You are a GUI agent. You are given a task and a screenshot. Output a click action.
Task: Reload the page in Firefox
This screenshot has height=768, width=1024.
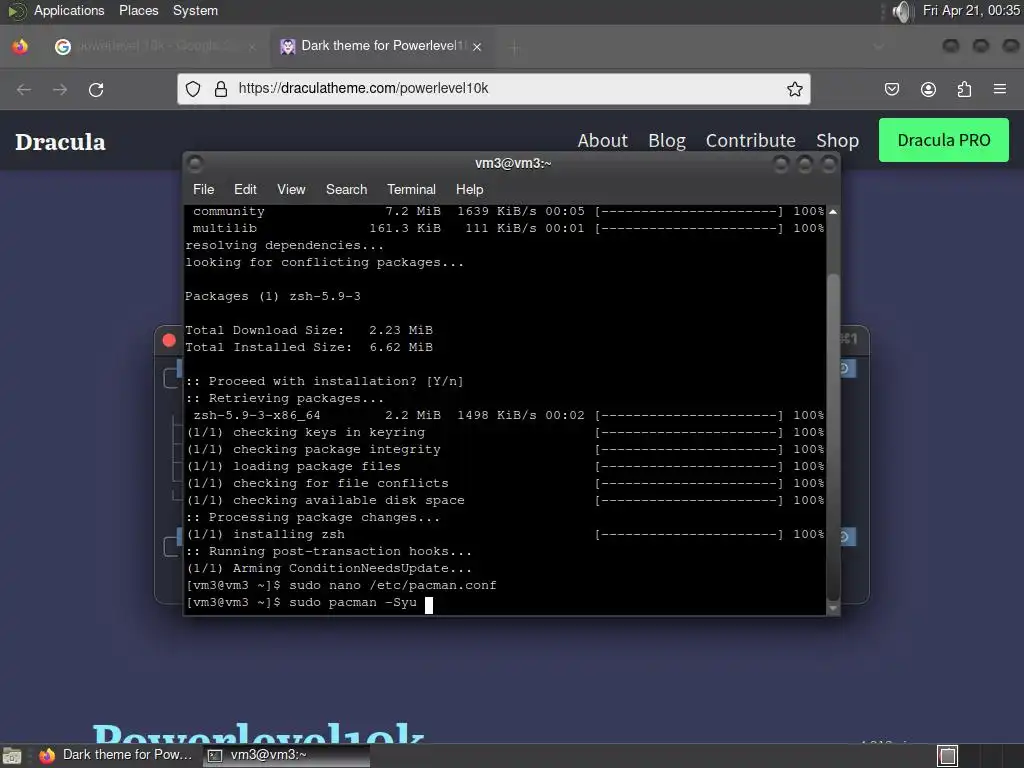(x=96, y=89)
